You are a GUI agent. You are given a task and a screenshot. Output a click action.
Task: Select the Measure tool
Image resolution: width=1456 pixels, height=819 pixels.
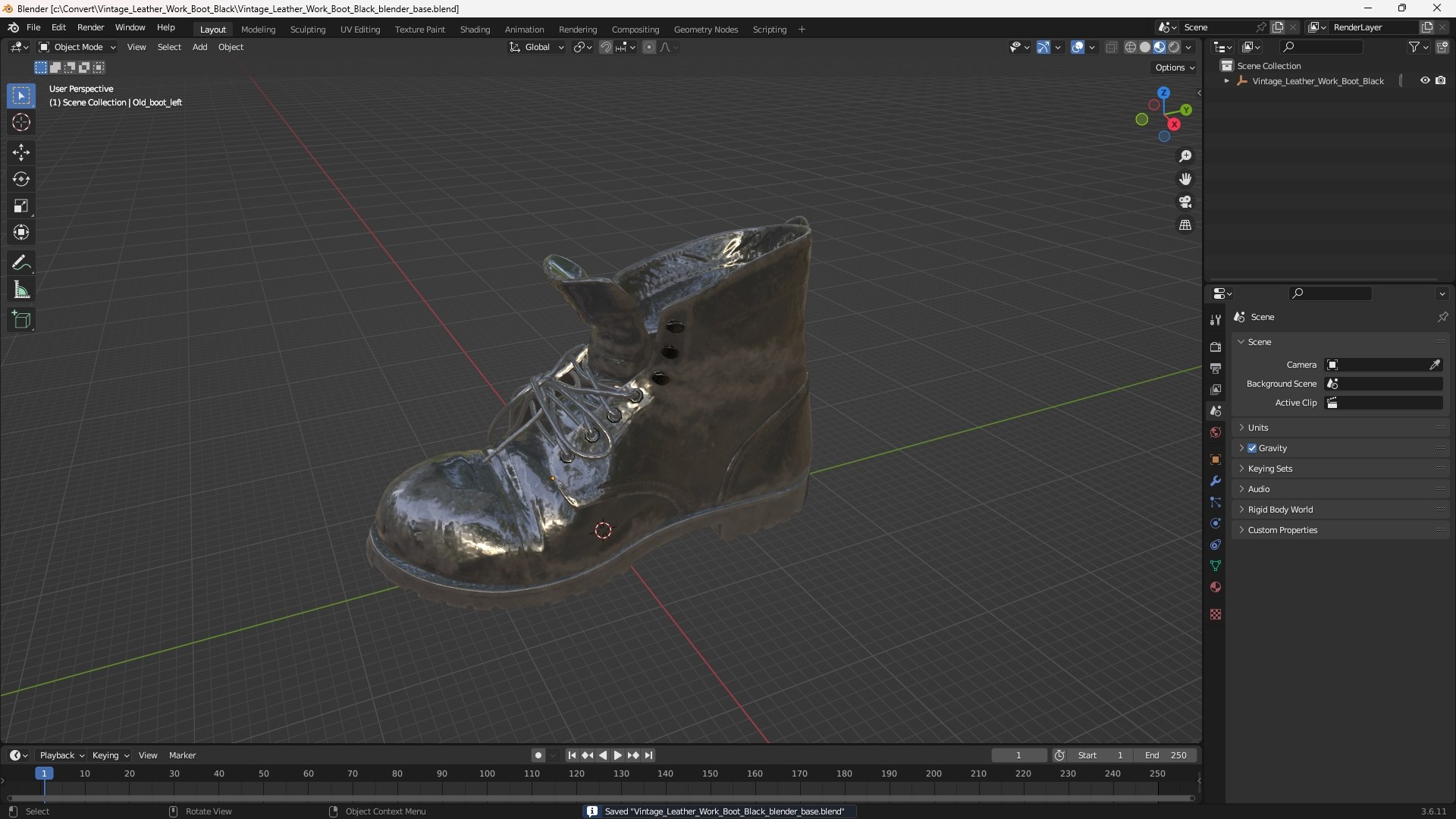coord(21,290)
